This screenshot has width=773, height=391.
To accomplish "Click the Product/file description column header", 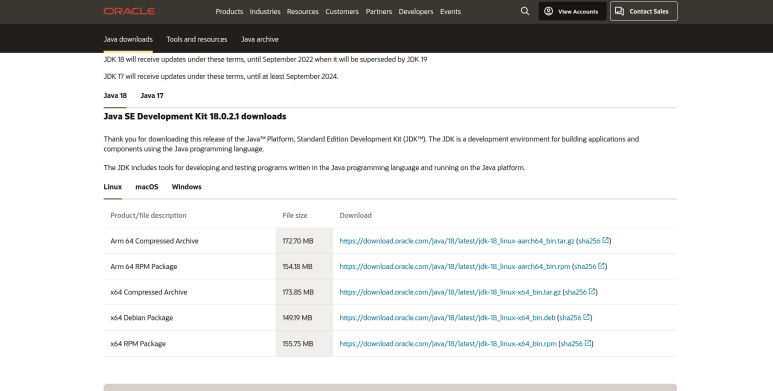I will [x=148, y=215].
